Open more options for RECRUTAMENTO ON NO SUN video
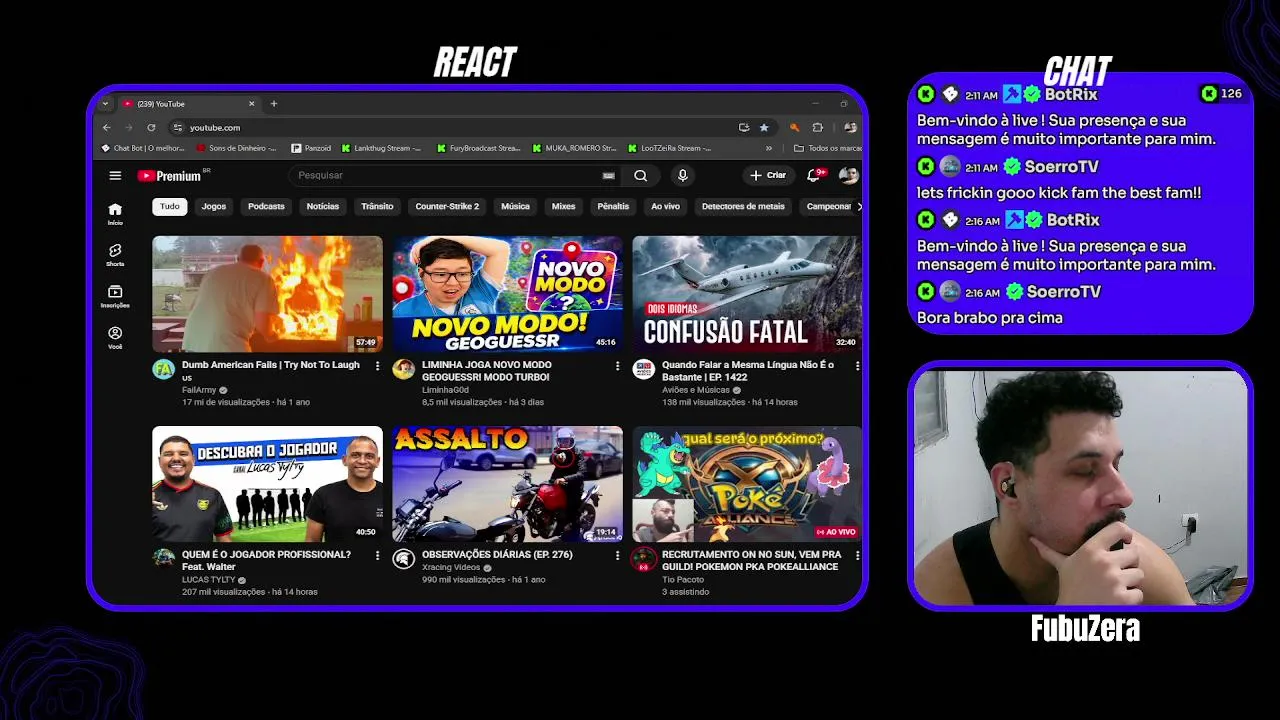Screen dimensions: 1280x720 click(x=857, y=555)
